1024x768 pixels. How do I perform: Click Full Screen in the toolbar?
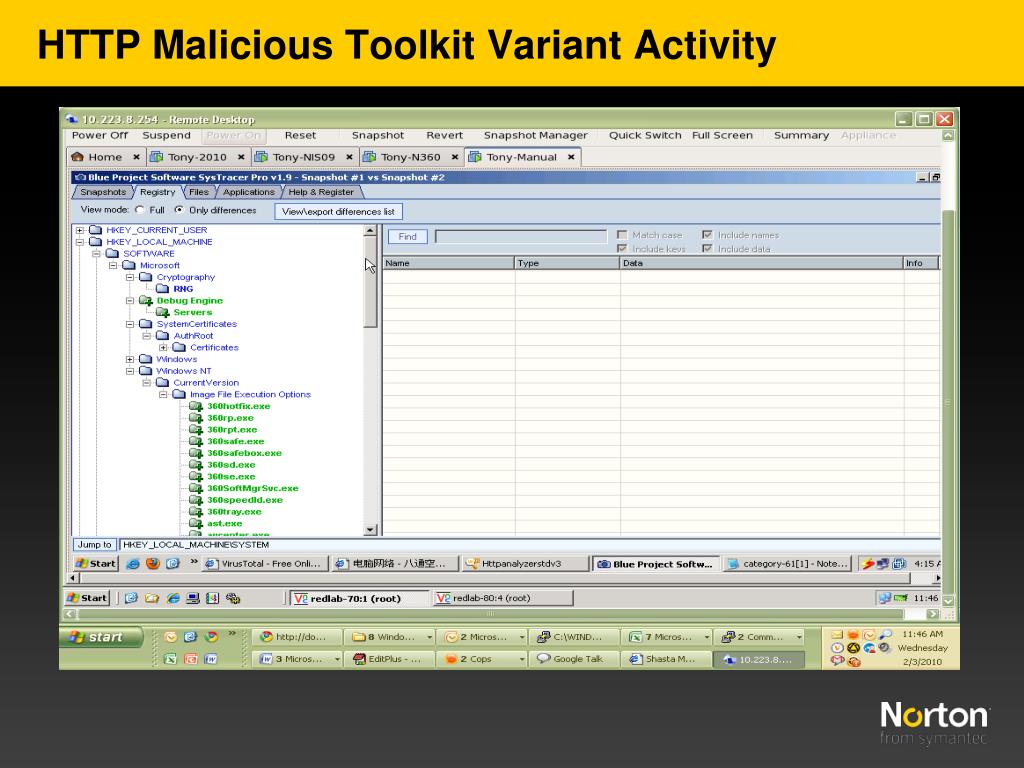[x=722, y=135]
